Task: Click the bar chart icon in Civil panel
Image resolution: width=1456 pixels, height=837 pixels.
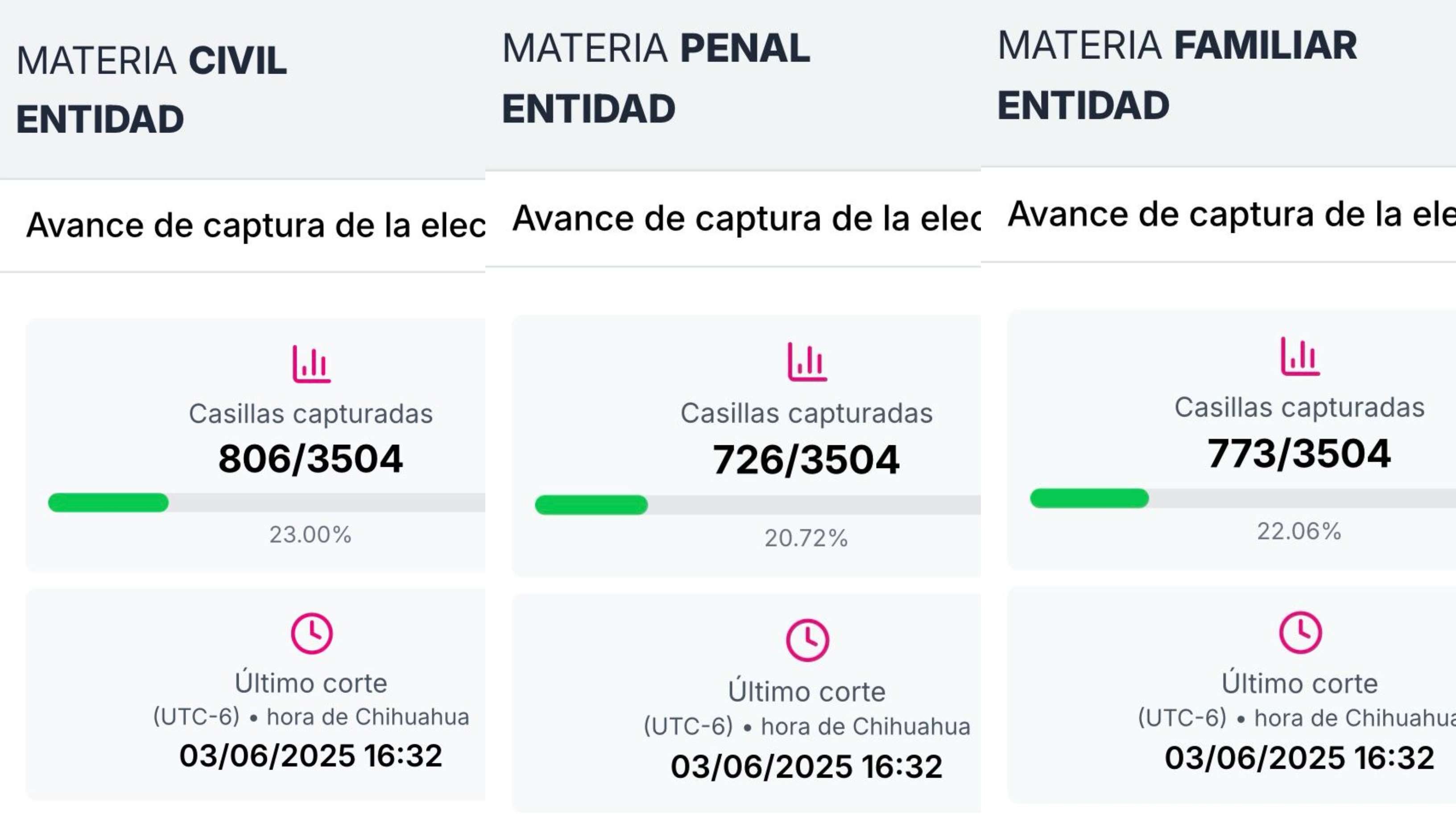Action: point(311,363)
